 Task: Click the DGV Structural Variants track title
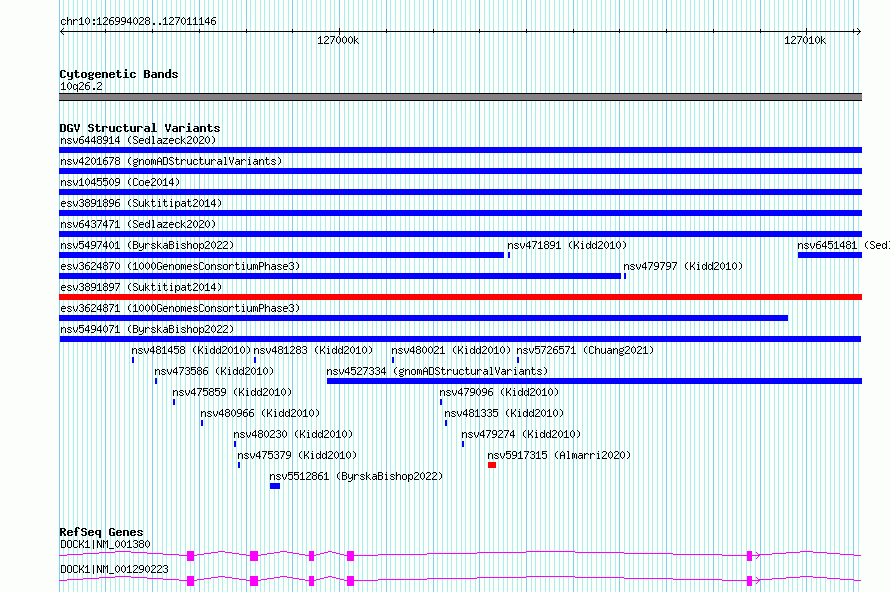(140, 128)
